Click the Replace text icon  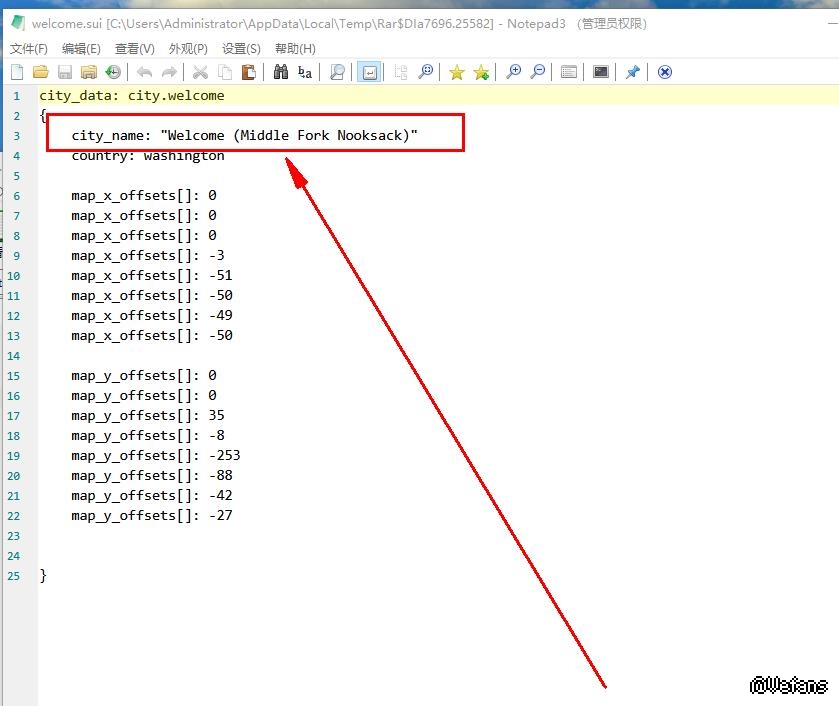(305, 72)
